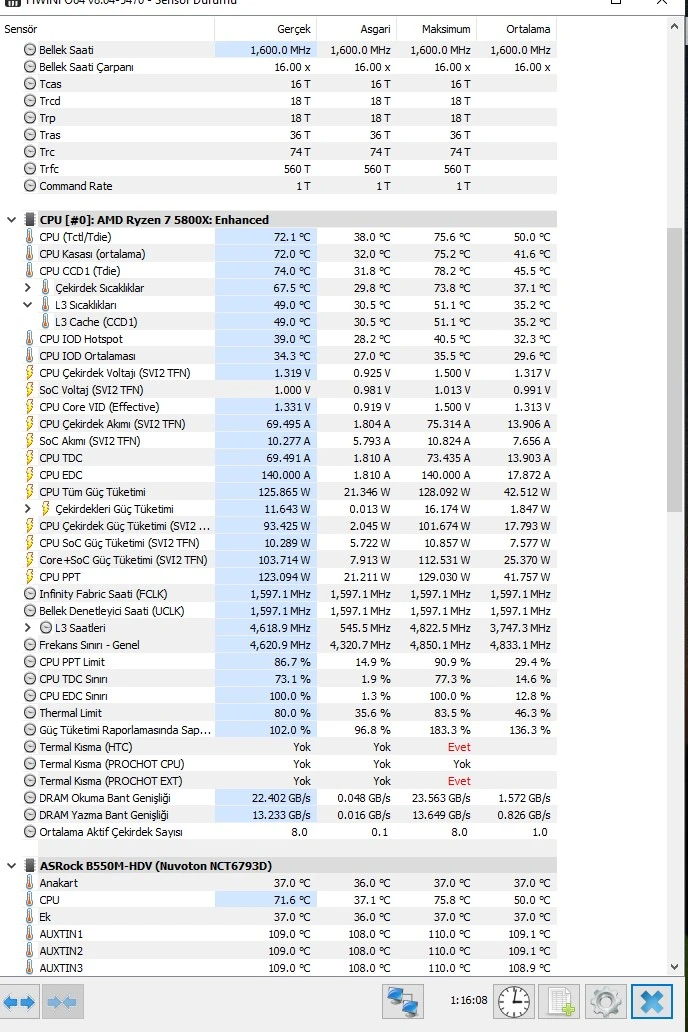
Task: Click the vertical scrollbar thumb
Action: pyautogui.click(x=674, y=370)
